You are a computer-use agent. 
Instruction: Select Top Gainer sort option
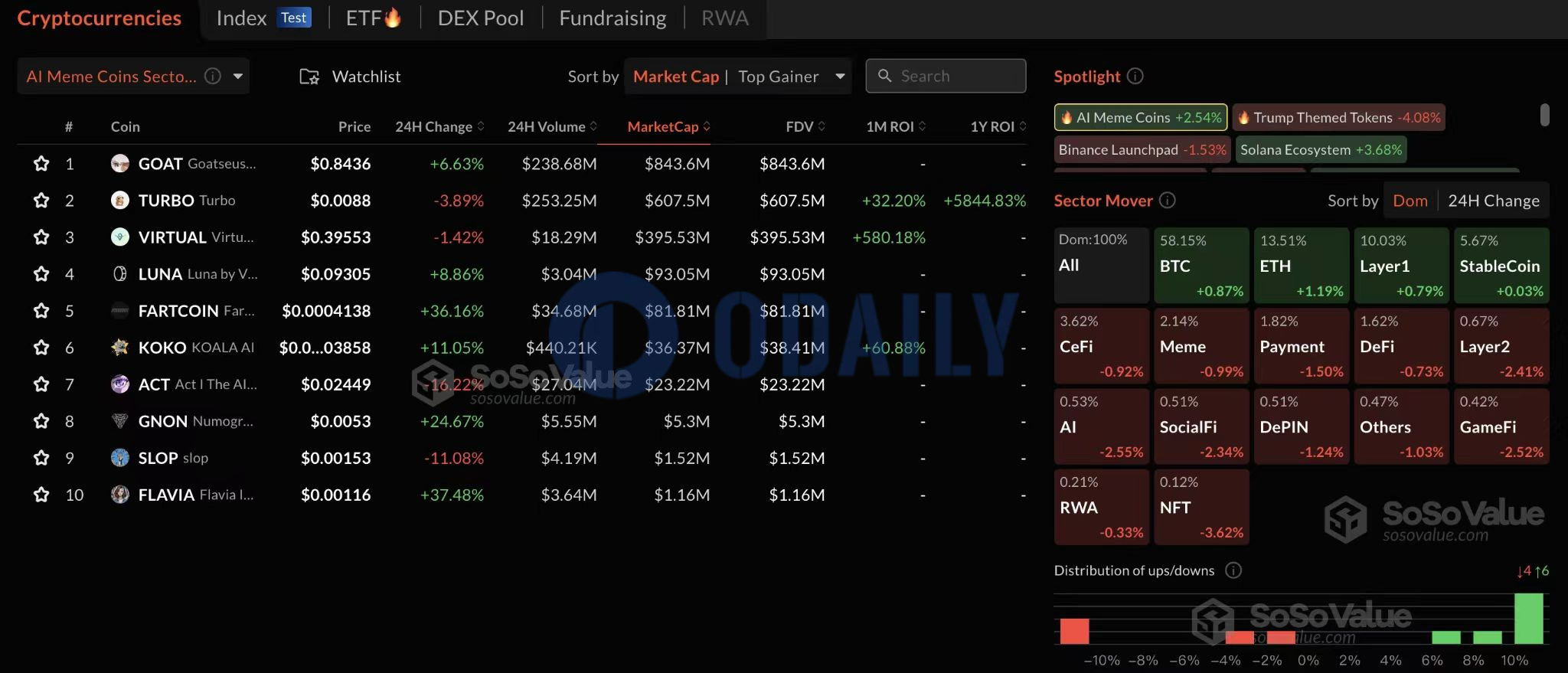pos(778,77)
